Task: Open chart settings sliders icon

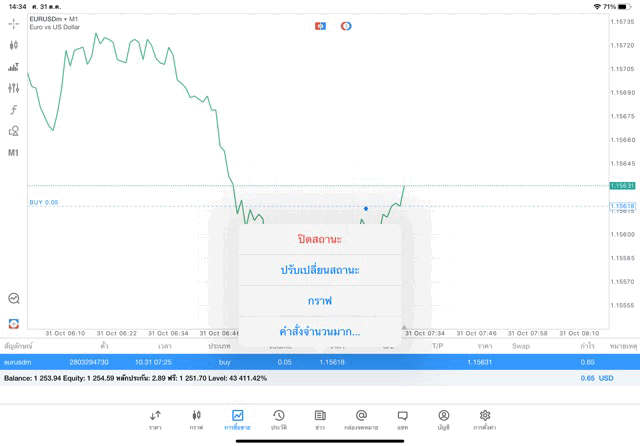Action: point(13,88)
